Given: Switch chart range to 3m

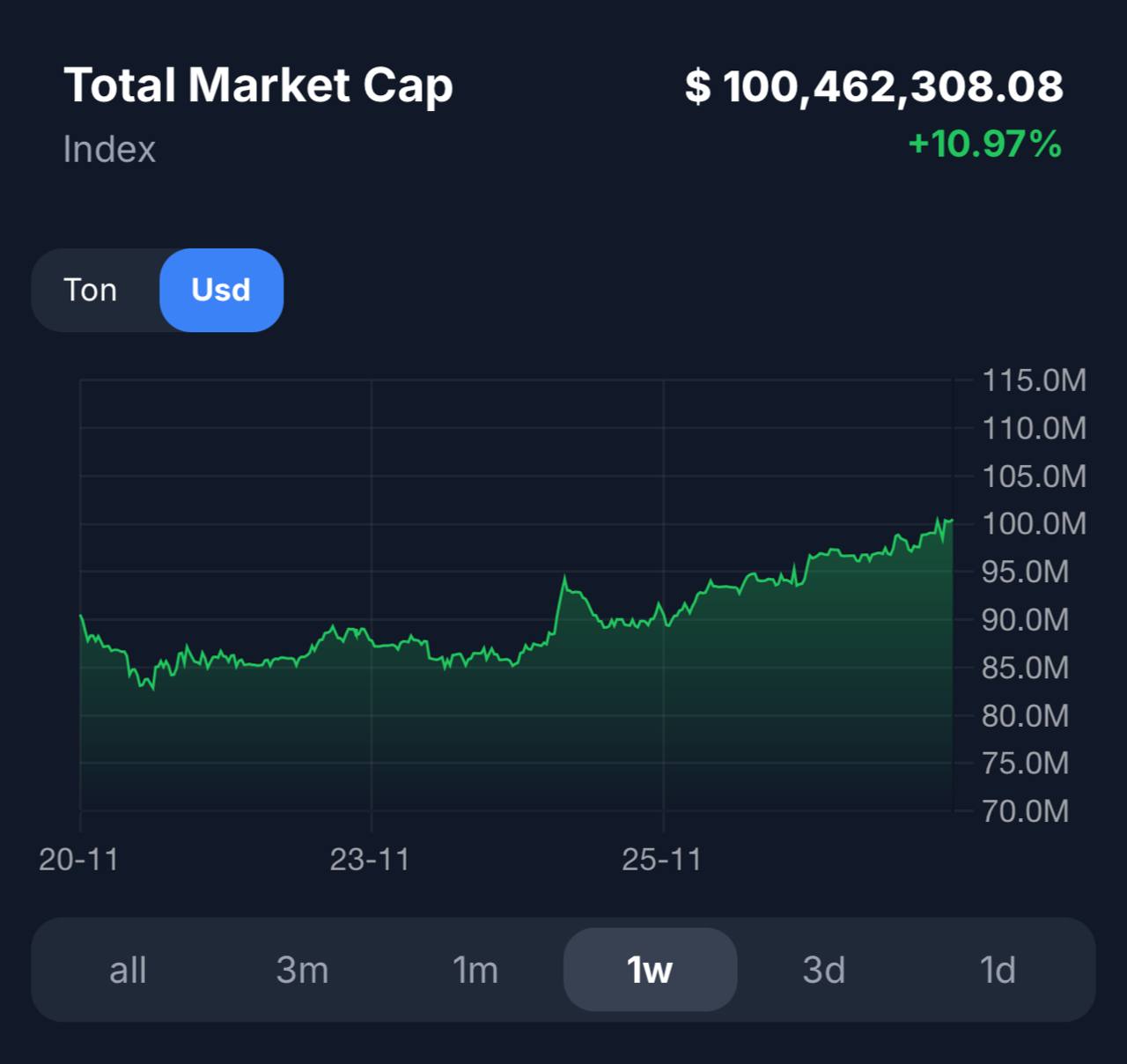Looking at the screenshot, I should pyautogui.click(x=302, y=970).
